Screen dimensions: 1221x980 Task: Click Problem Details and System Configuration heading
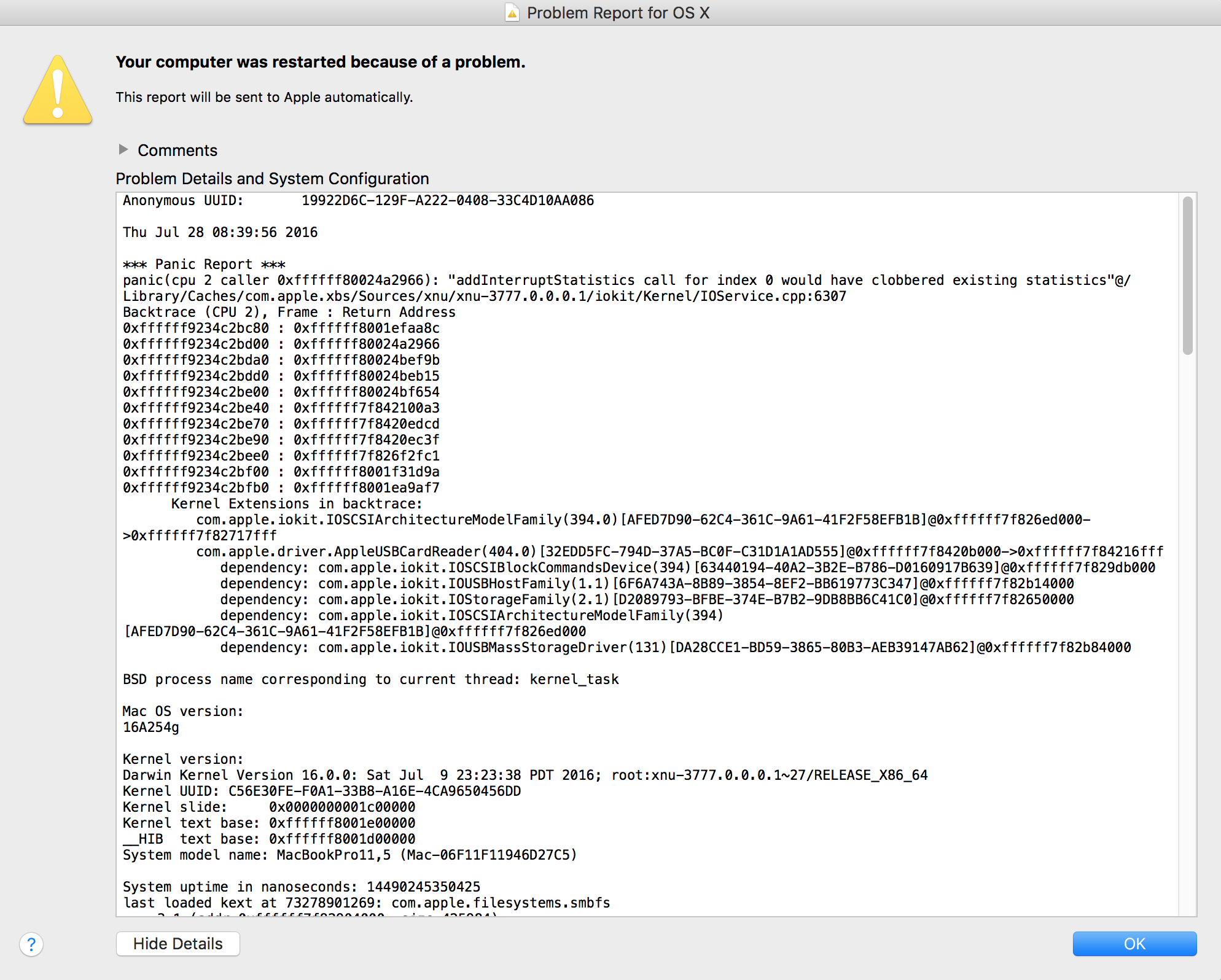[272, 179]
